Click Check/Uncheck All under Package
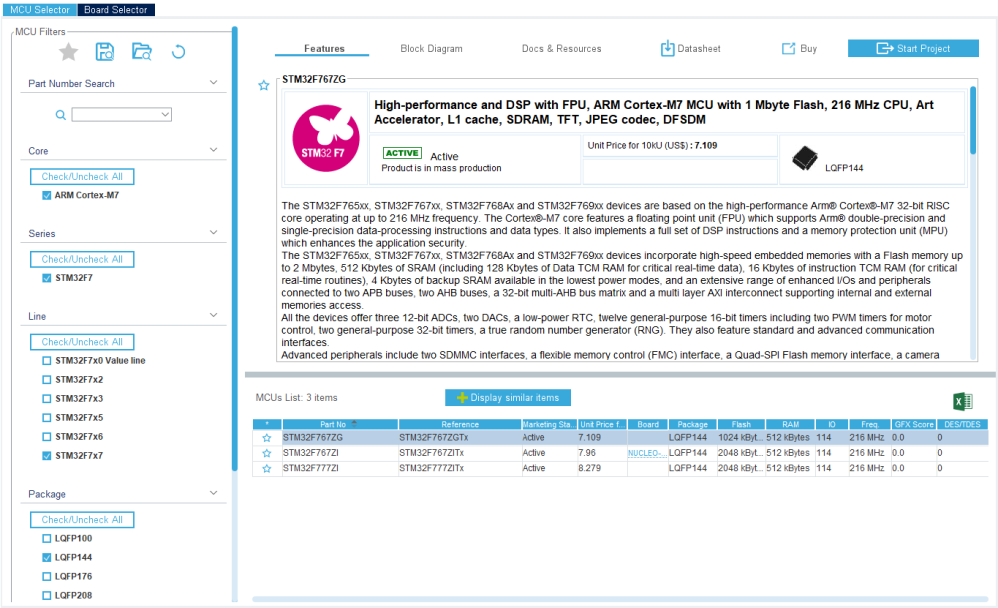The width and height of the screenshot is (998, 608). click(82, 520)
